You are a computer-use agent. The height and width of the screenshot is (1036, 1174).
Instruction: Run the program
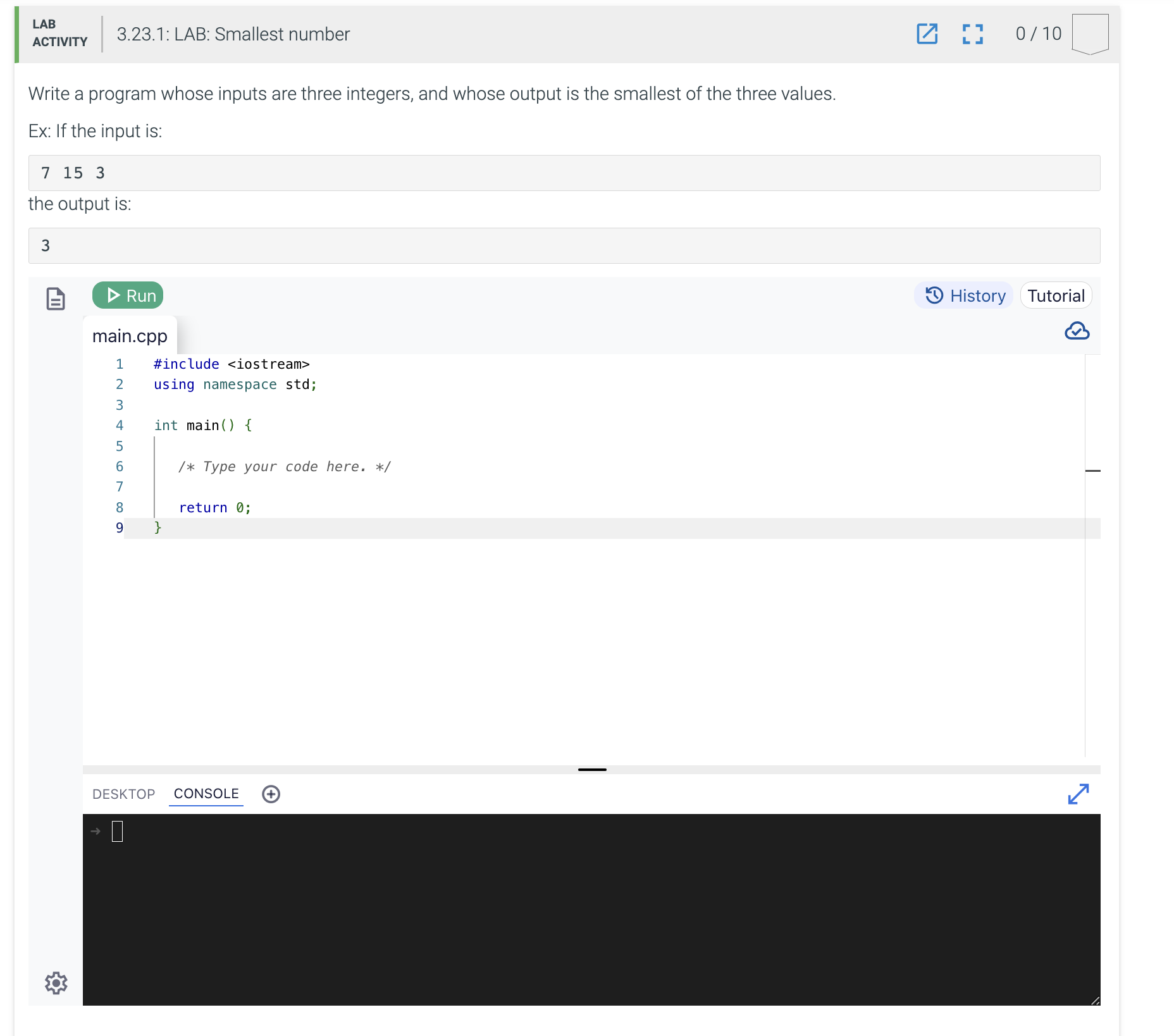(x=128, y=295)
